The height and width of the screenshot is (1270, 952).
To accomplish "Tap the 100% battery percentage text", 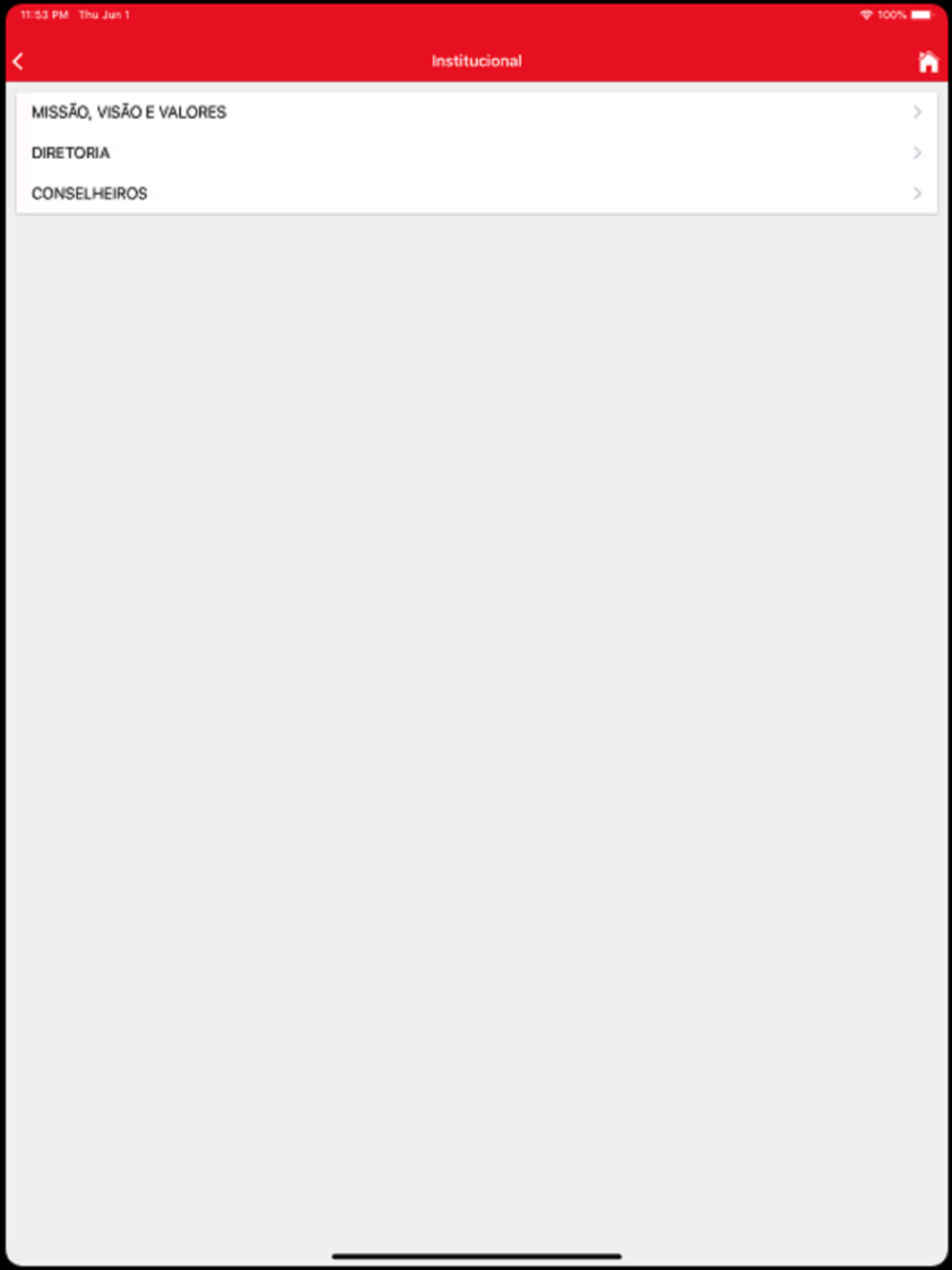I will (892, 15).
